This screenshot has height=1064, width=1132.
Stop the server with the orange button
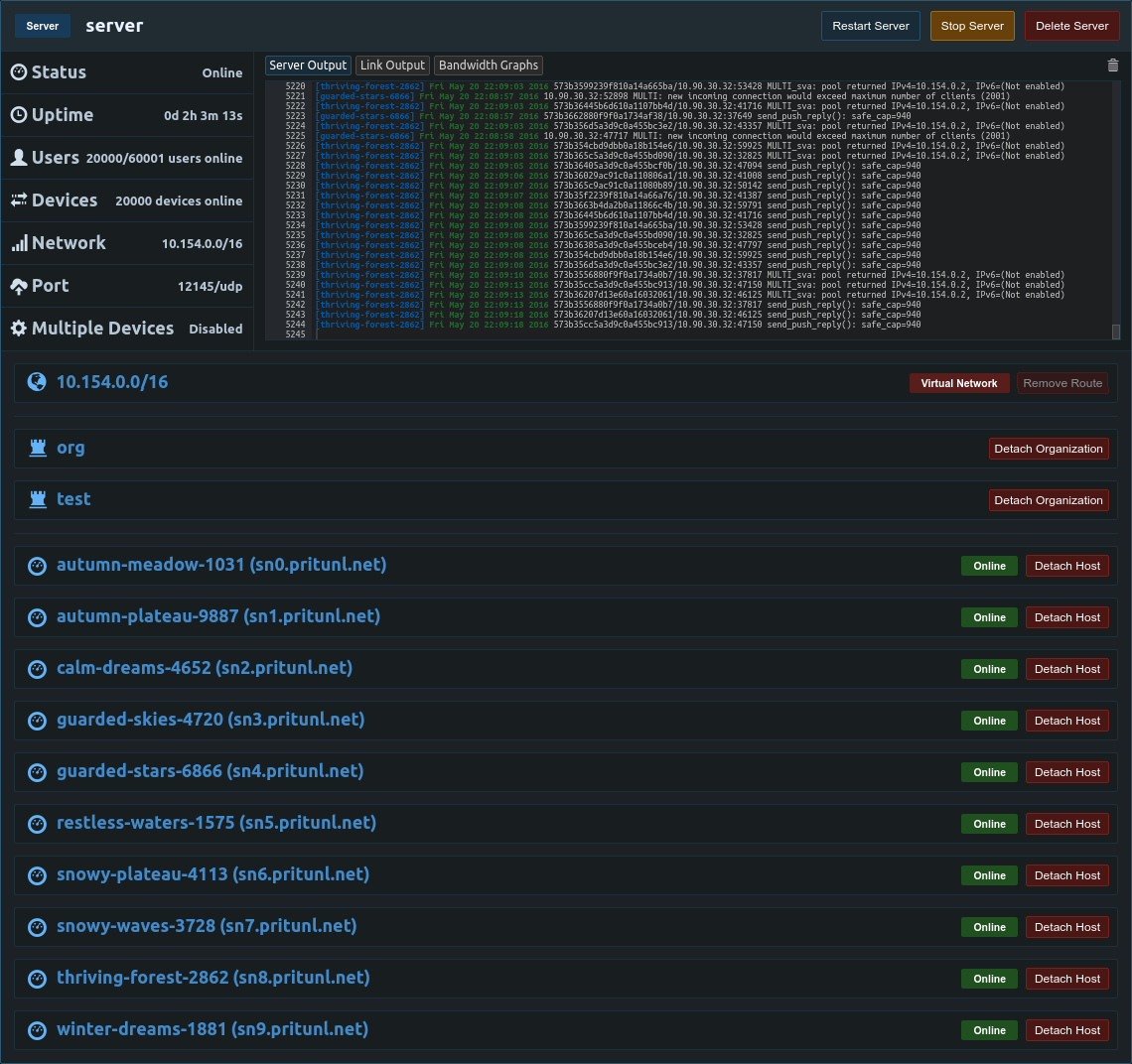click(x=972, y=26)
